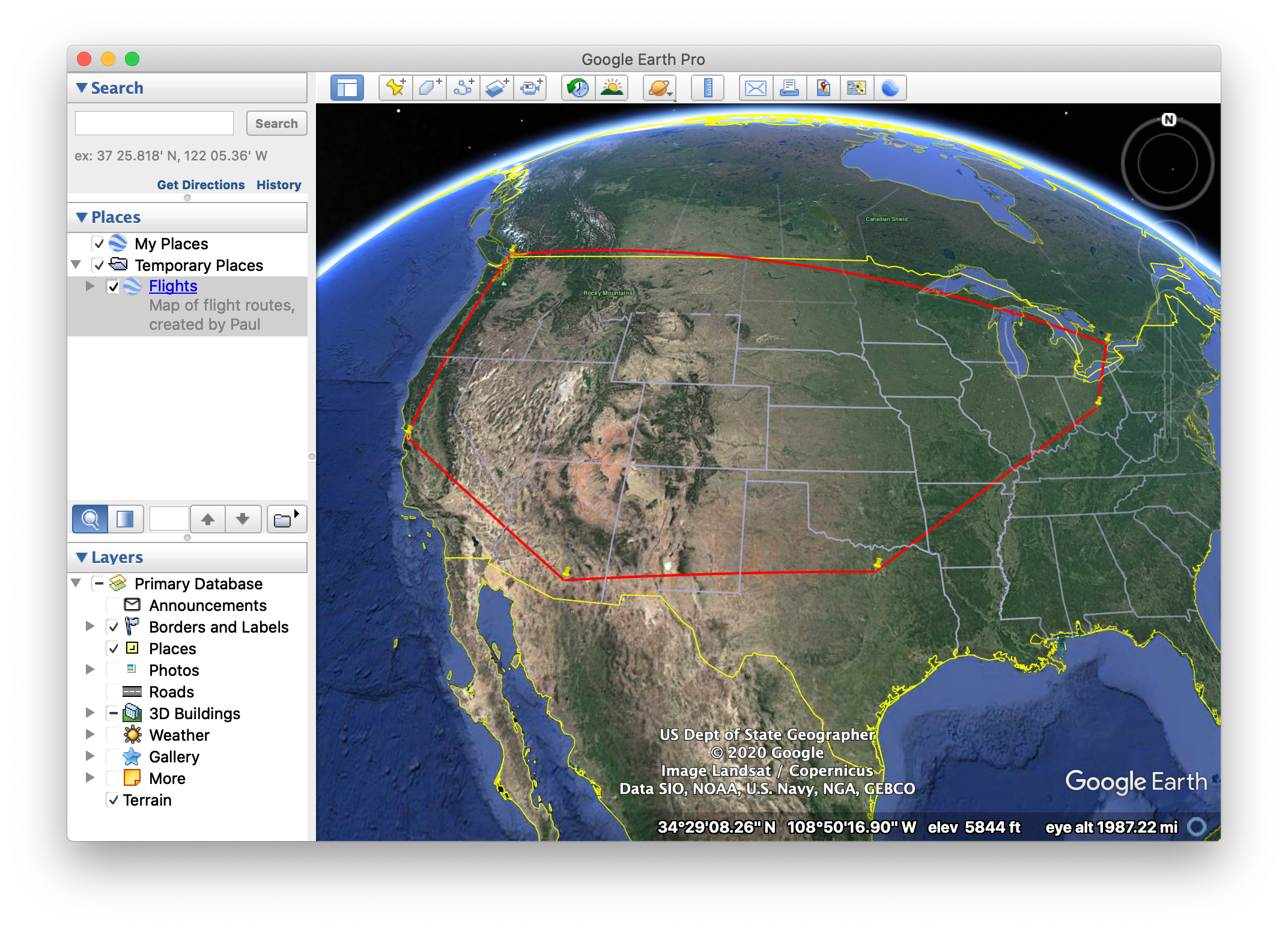Open the Ruler measurement tool

(708, 87)
